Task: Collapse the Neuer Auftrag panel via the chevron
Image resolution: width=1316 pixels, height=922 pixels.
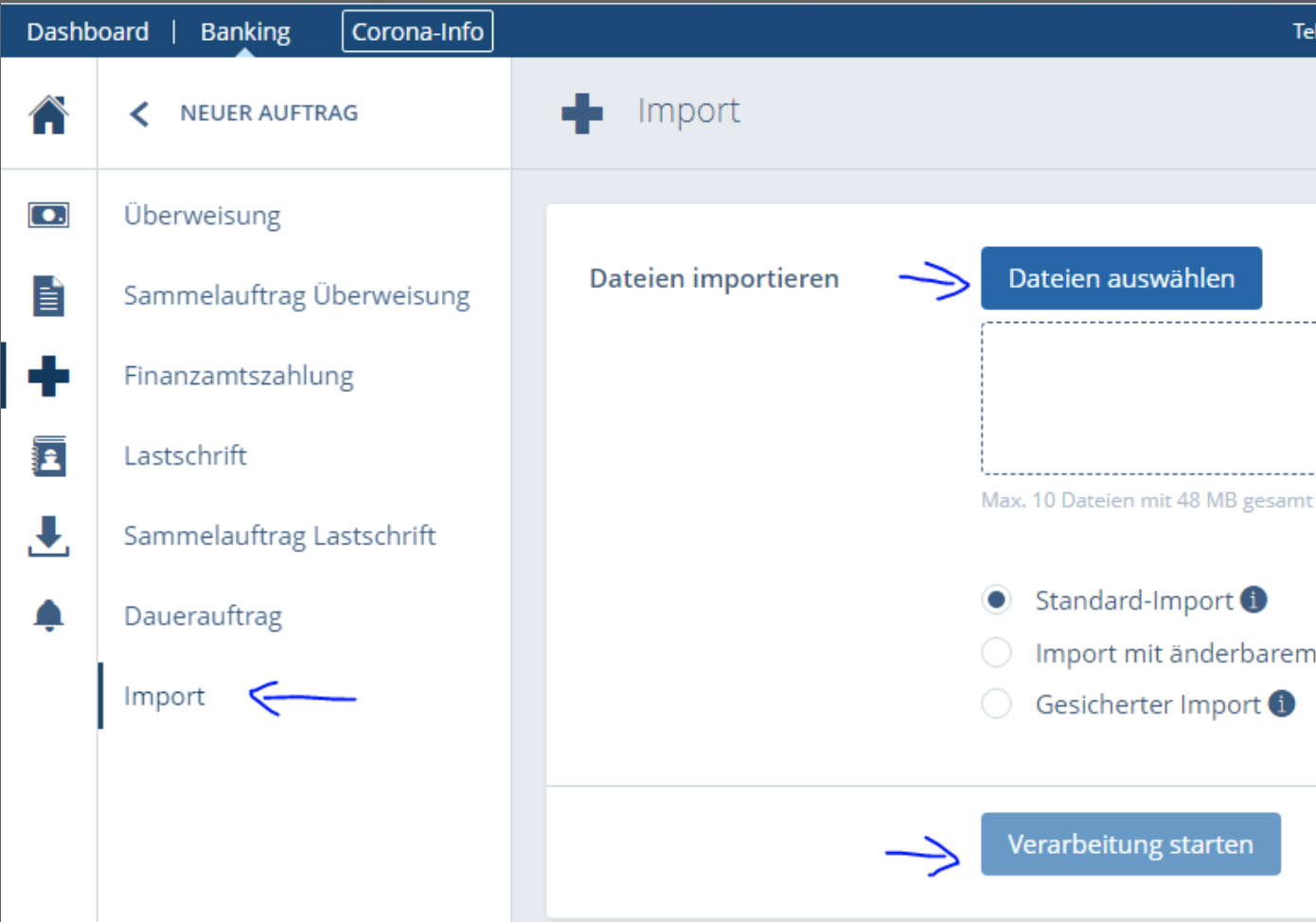Action: (x=138, y=113)
